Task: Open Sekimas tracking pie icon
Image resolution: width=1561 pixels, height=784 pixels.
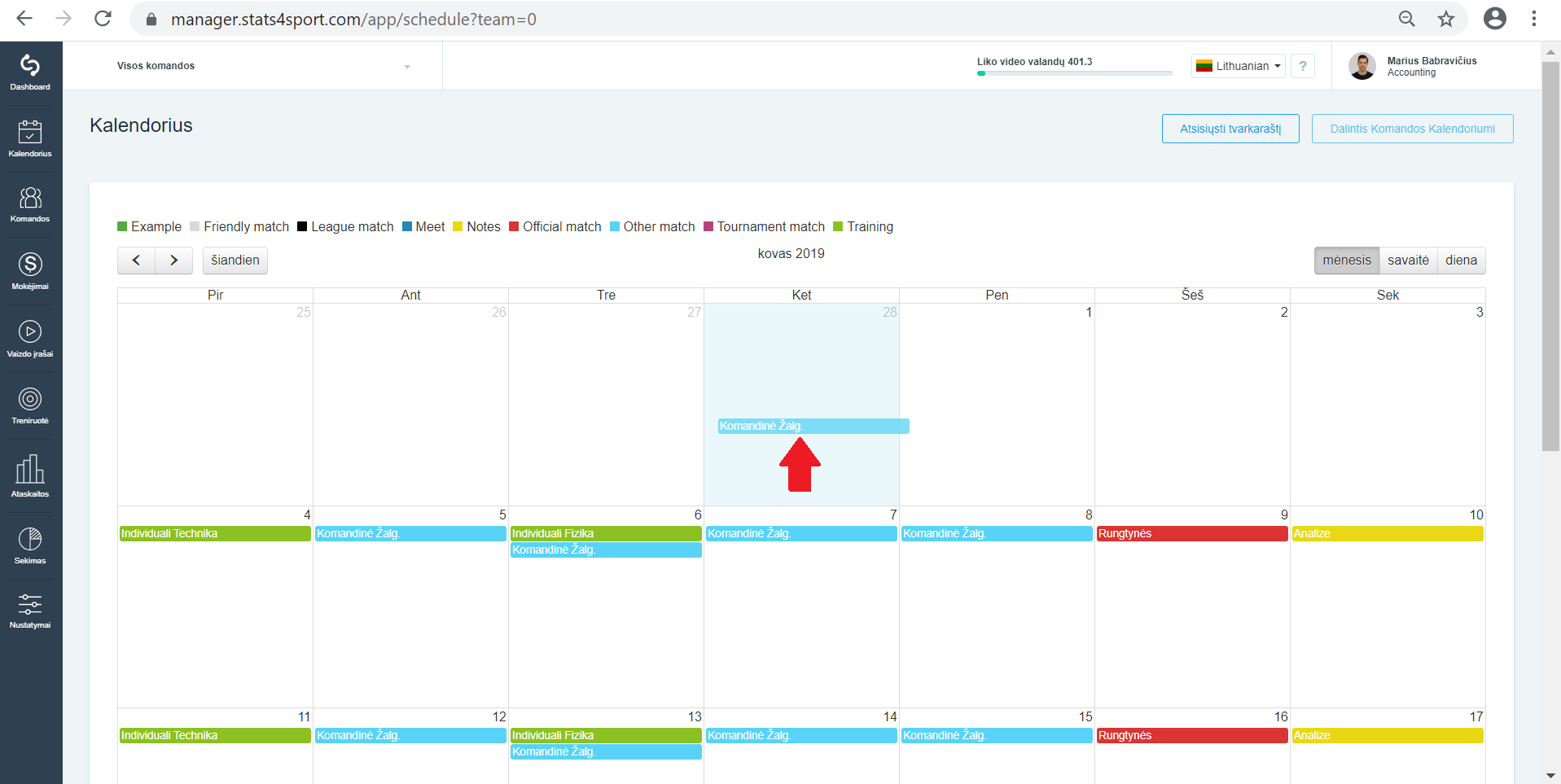Action: [30, 545]
